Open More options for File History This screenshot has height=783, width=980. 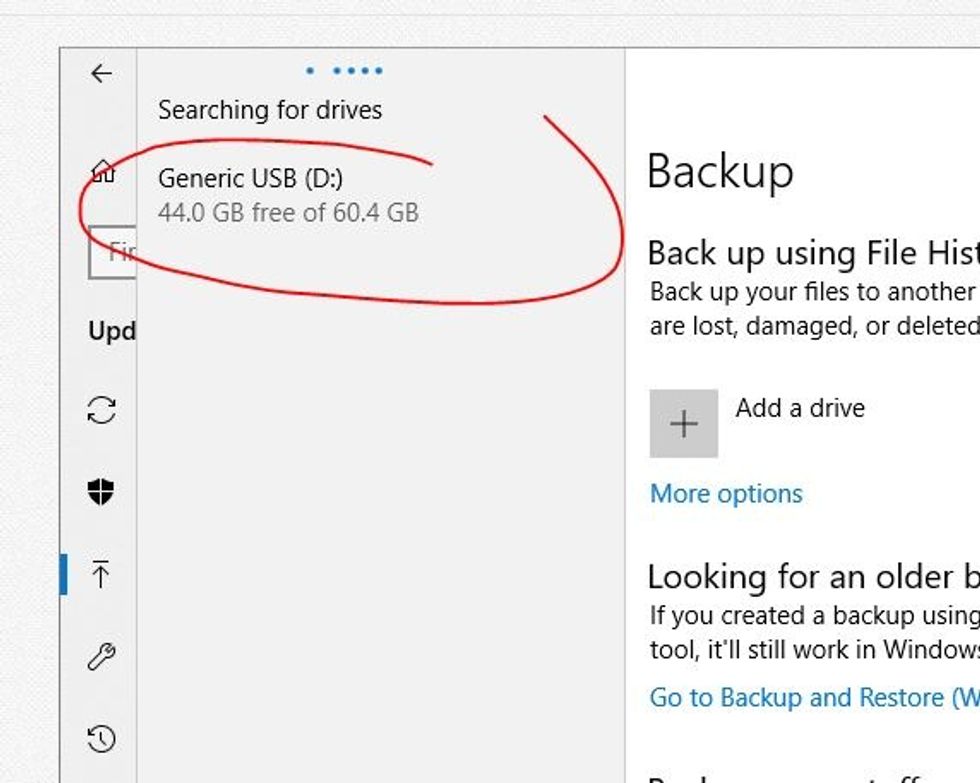click(x=725, y=493)
